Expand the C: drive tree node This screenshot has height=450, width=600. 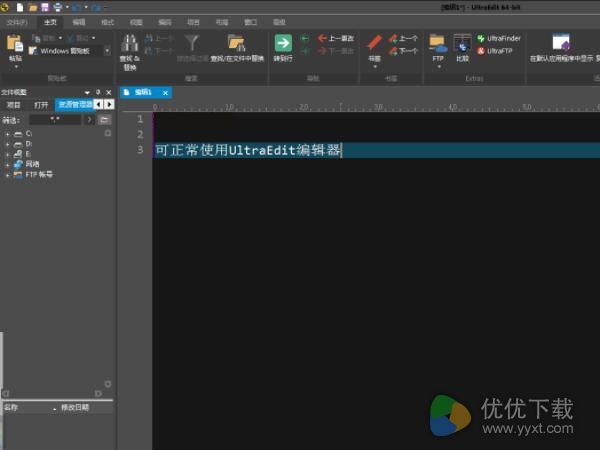pos(7,134)
